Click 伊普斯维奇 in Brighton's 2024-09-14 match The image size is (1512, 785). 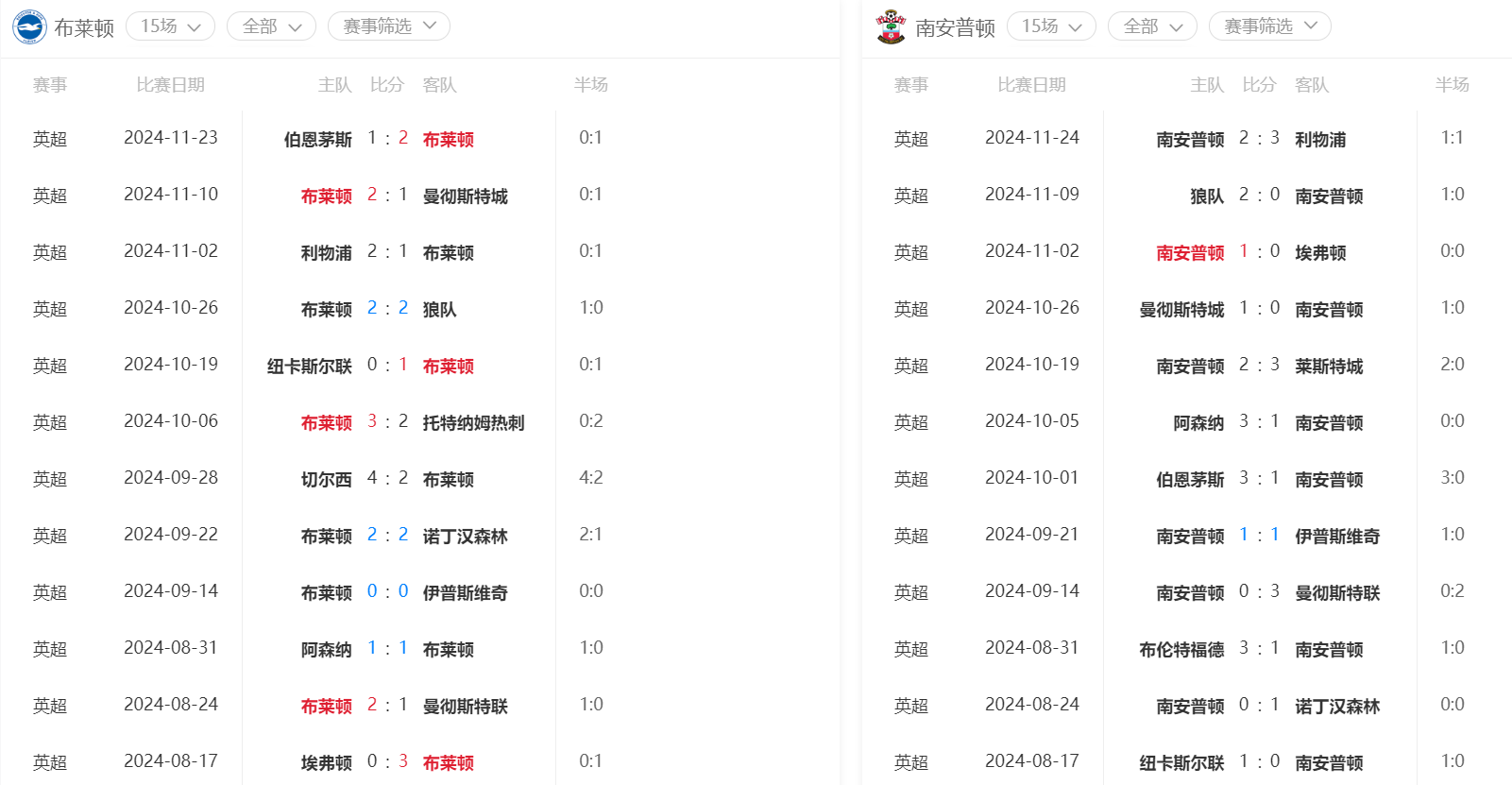[x=466, y=593]
